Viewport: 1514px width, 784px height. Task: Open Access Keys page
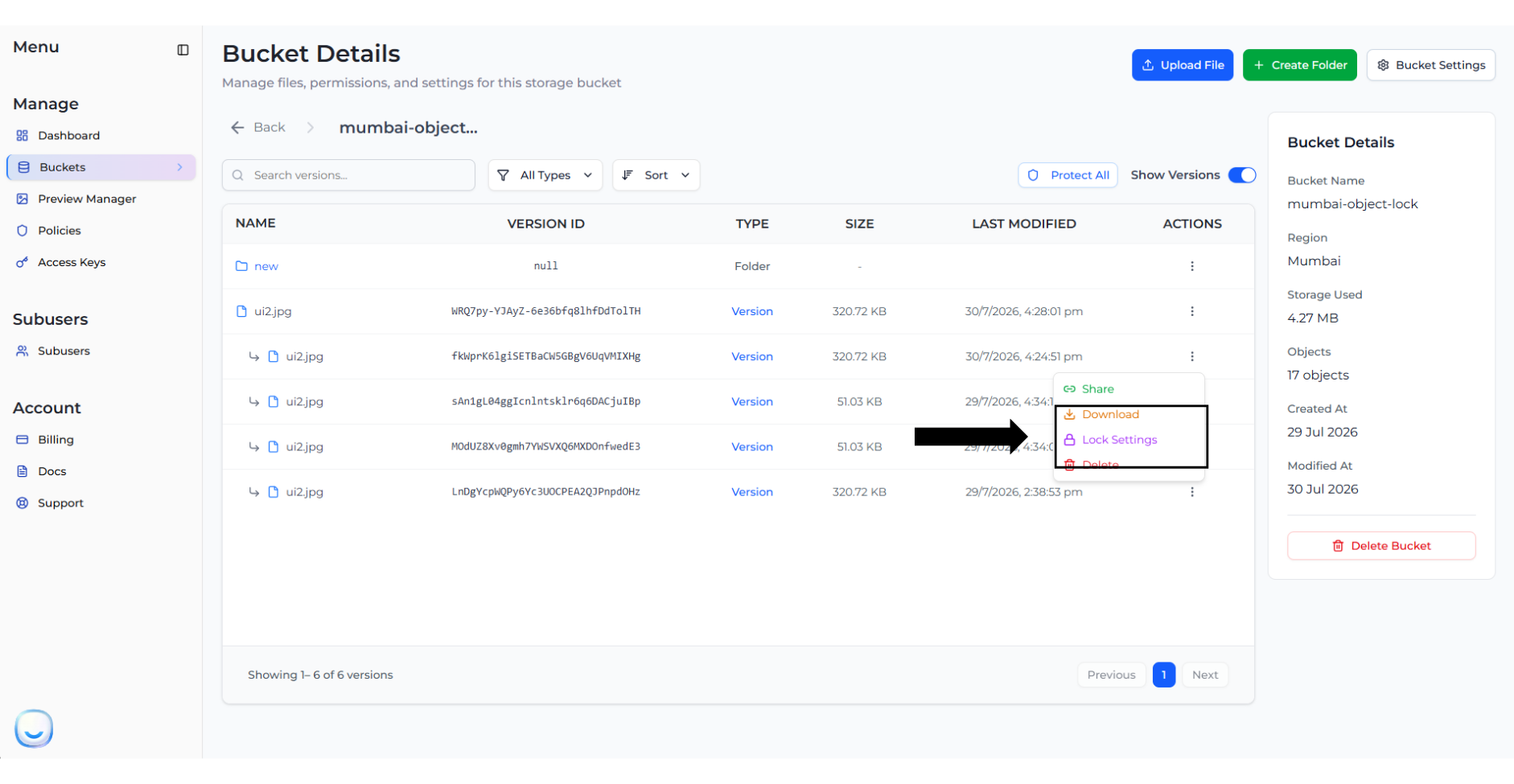pos(72,262)
